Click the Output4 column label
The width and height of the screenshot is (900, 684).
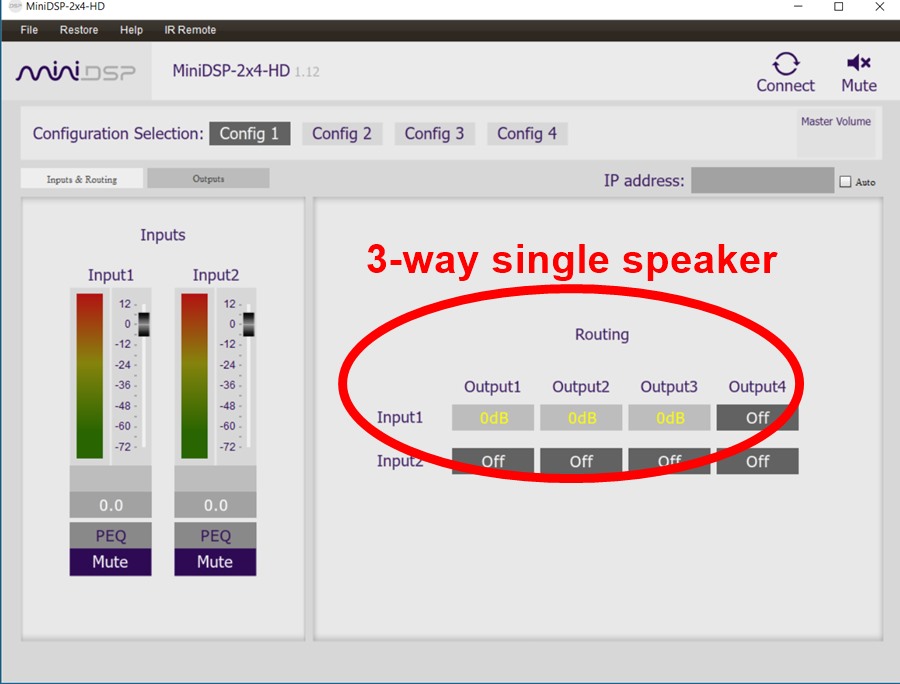(757, 387)
